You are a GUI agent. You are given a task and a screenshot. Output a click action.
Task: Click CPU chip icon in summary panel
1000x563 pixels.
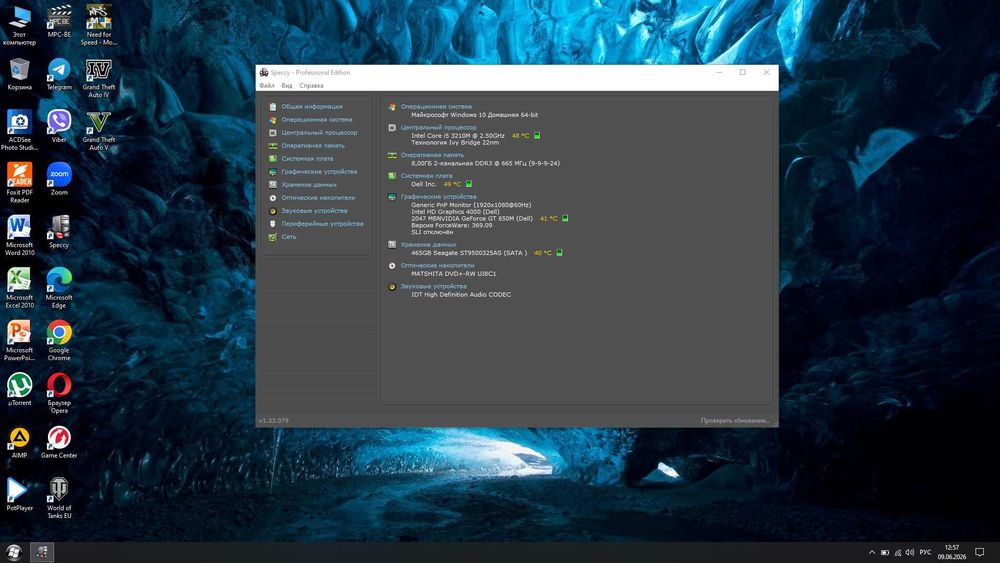(392, 128)
